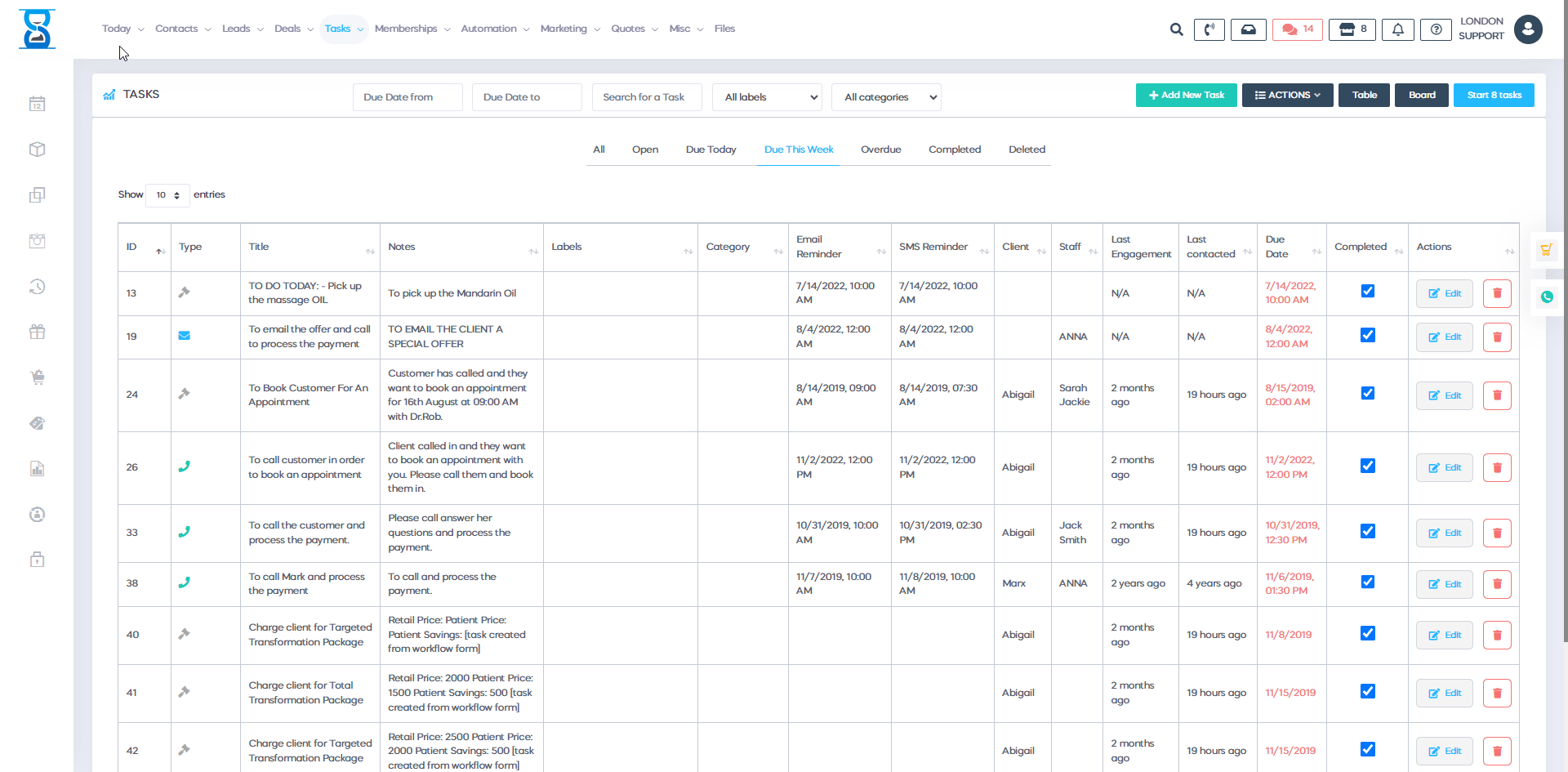Delete task 13 using its trash icon
This screenshot has height=772, width=1568.
point(1497,293)
